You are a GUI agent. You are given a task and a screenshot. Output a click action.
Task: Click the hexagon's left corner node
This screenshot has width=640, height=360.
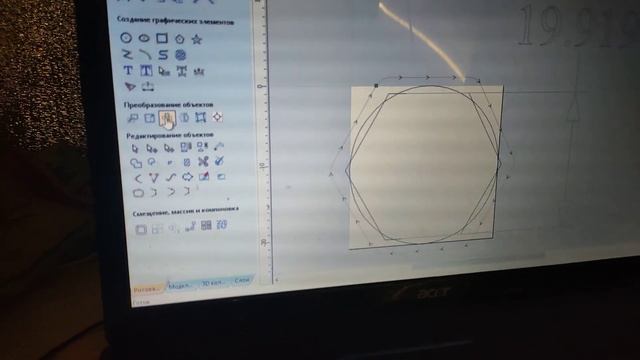(x=347, y=171)
